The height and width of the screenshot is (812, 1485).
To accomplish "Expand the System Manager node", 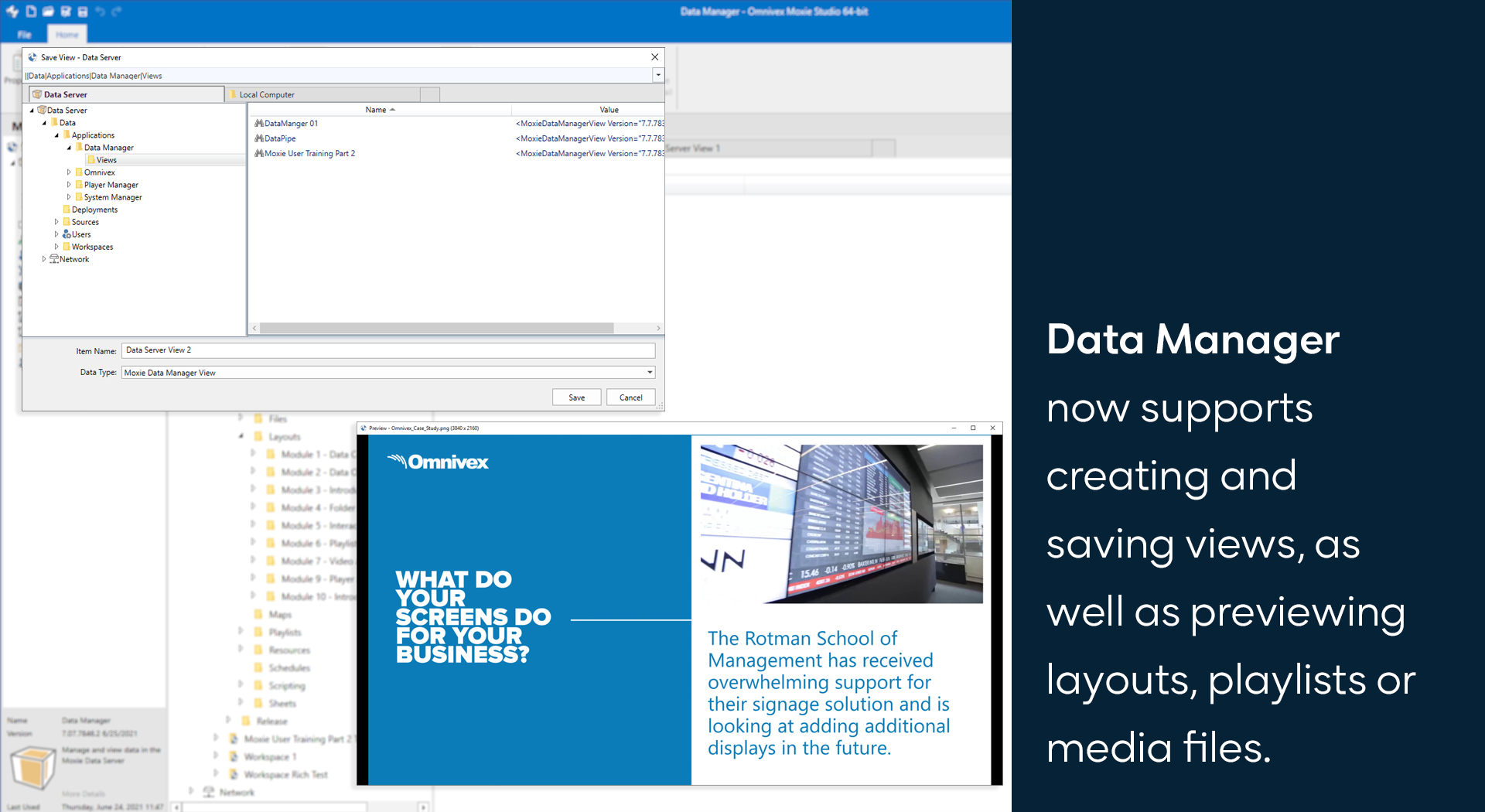I will [x=69, y=197].
